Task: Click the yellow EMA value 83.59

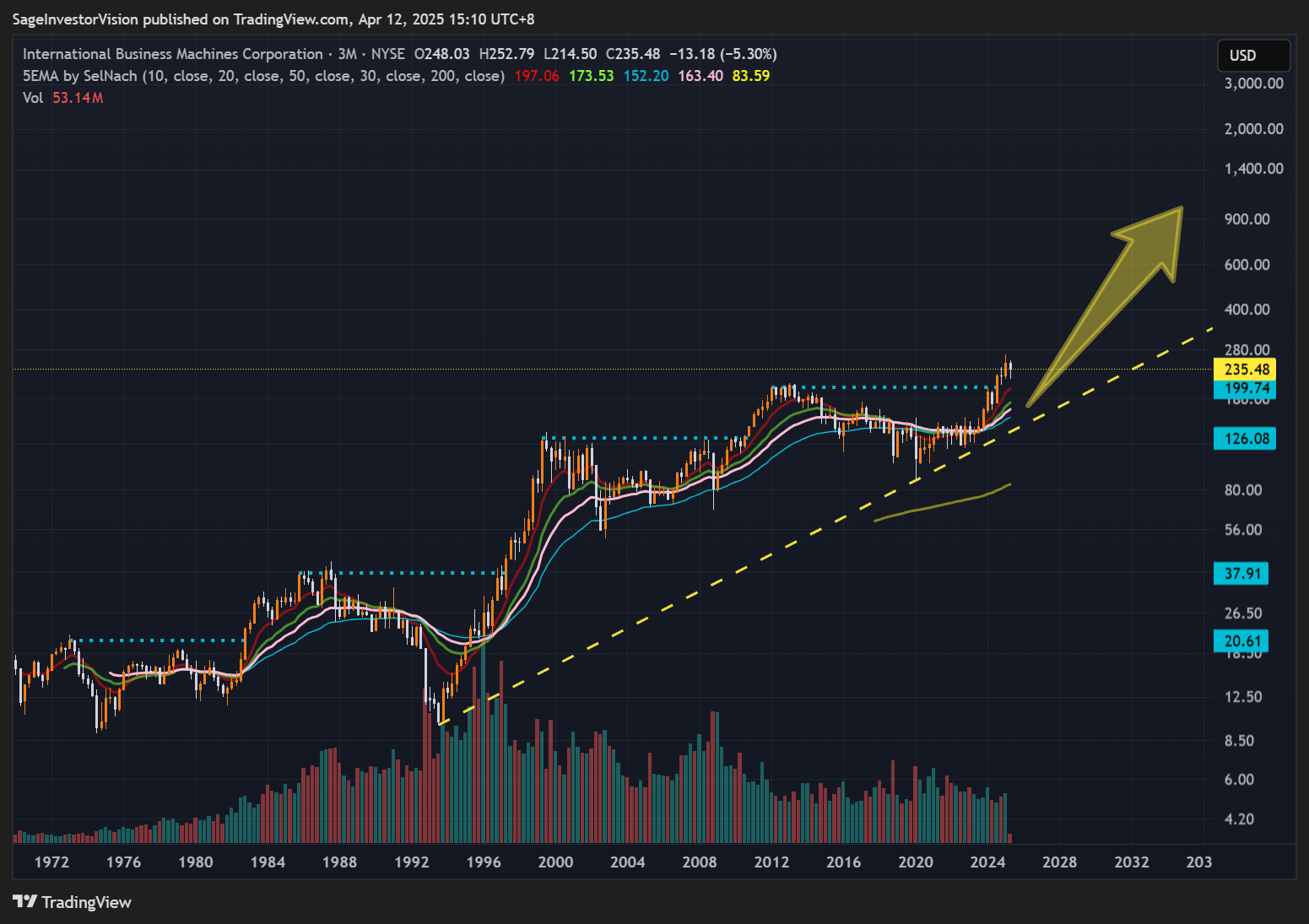Action: 751,76
